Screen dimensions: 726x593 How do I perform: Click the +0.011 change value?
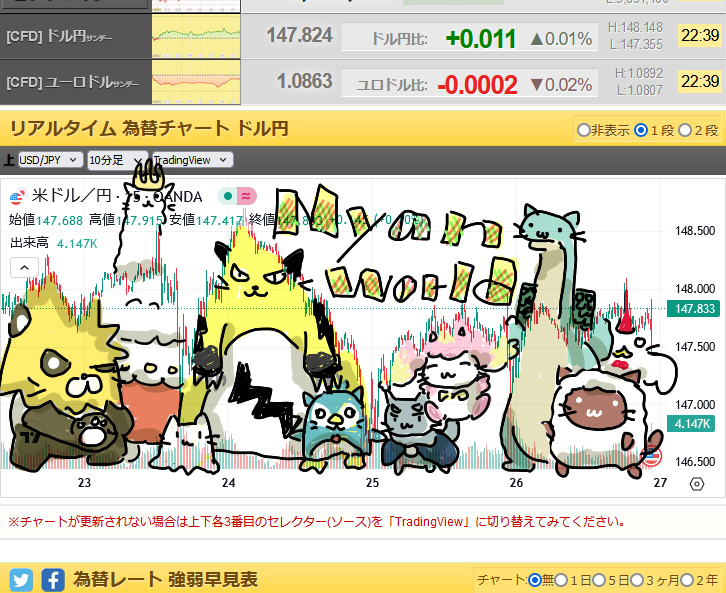[481, 39]
